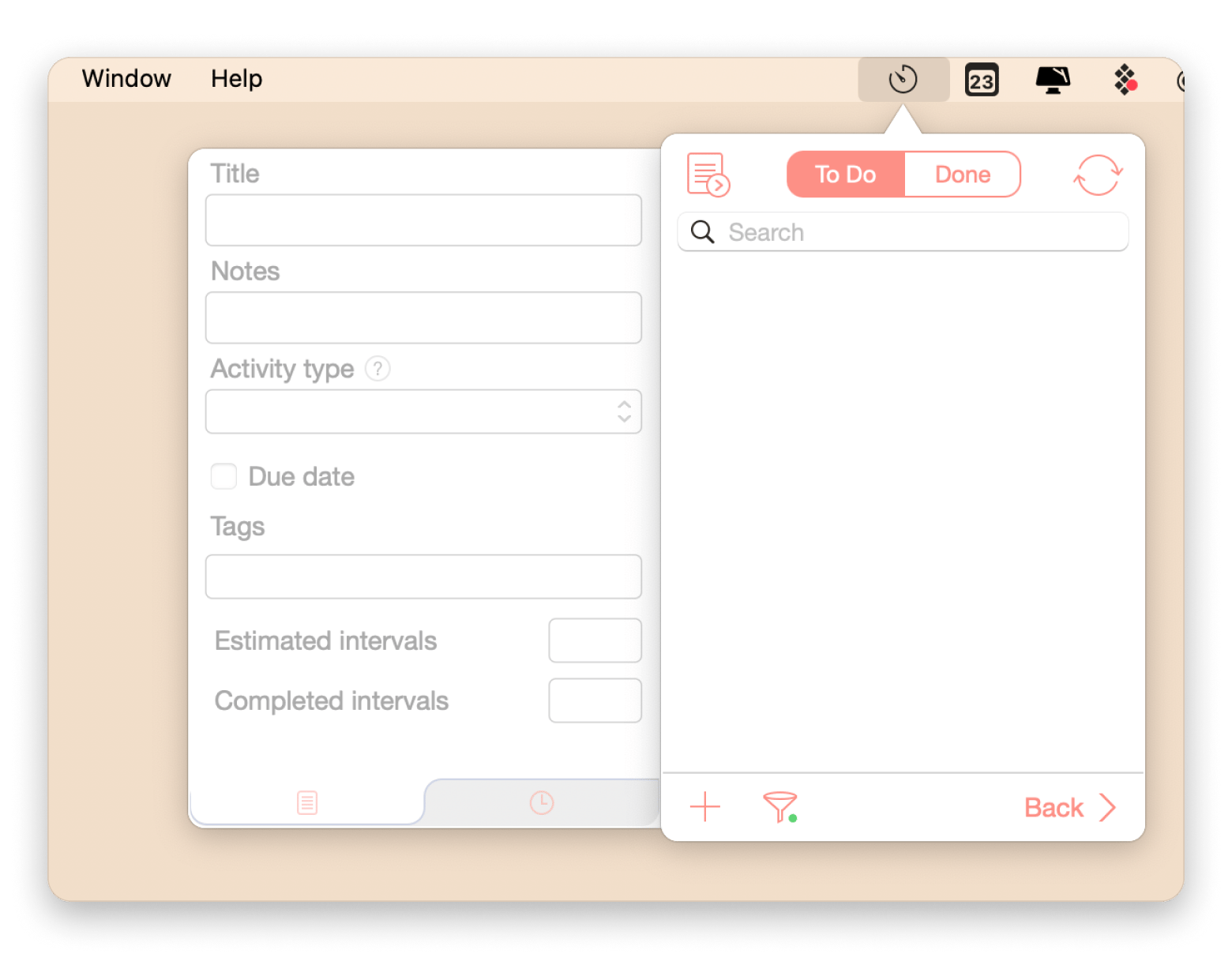Open the Help menu
The image size is (1232, 965).
pos(236,79)
